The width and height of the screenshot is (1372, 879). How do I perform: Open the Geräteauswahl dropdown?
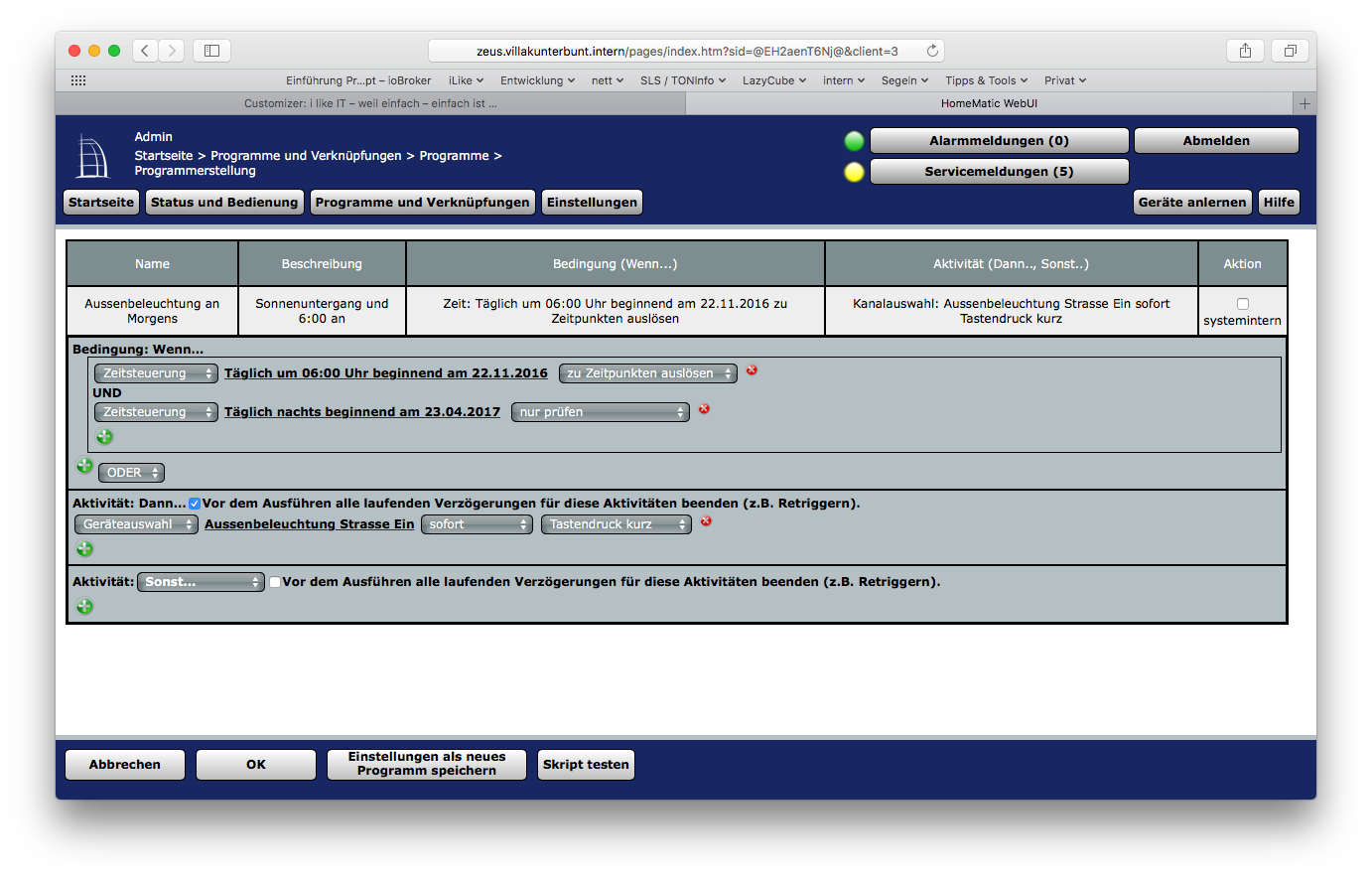(x=136, y=524)
